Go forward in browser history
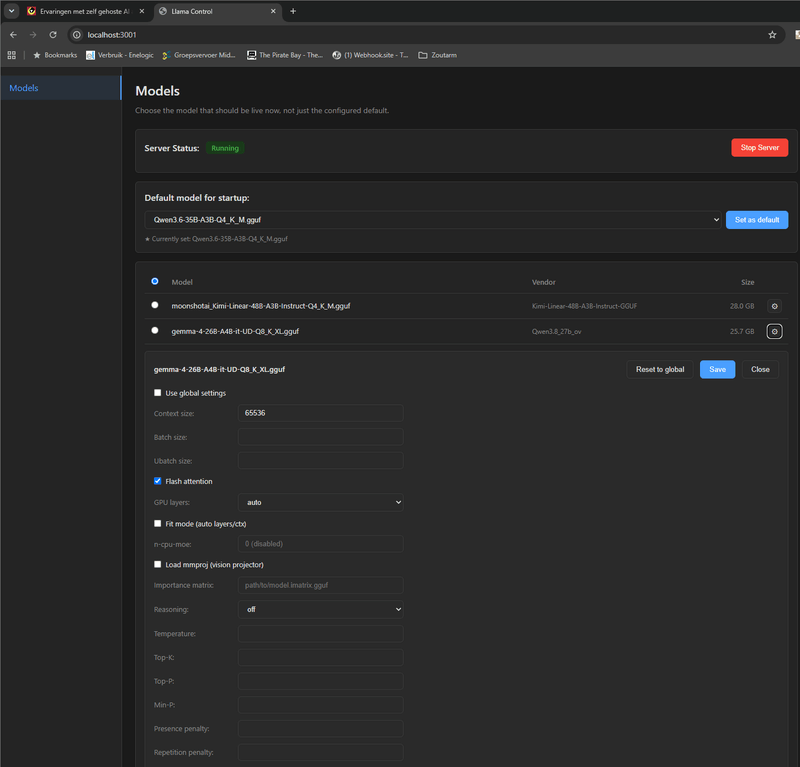Image resolution: width=800 pixels, height=767 pixels. click(33, 35)
